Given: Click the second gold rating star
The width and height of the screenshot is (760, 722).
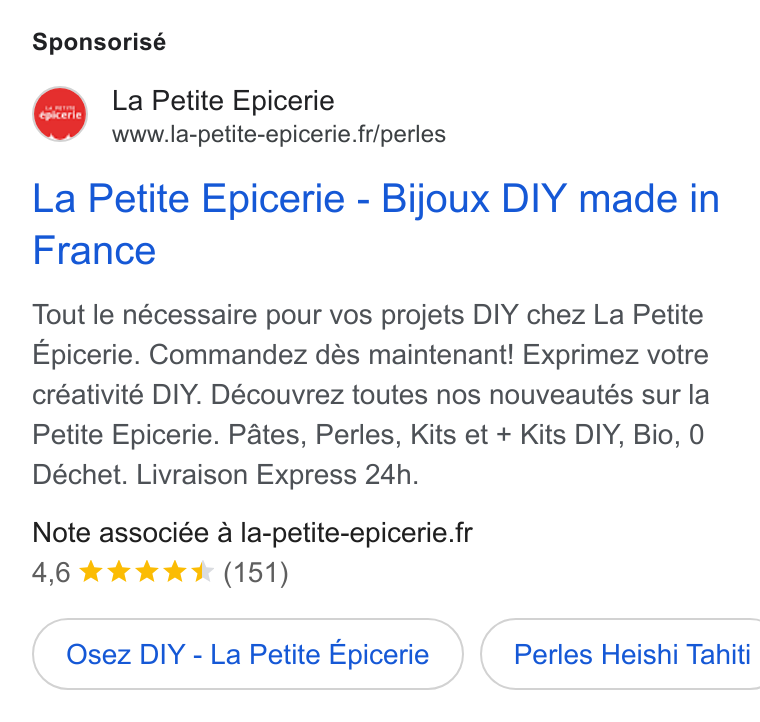Looking at the screenshot, I should 119,572.
